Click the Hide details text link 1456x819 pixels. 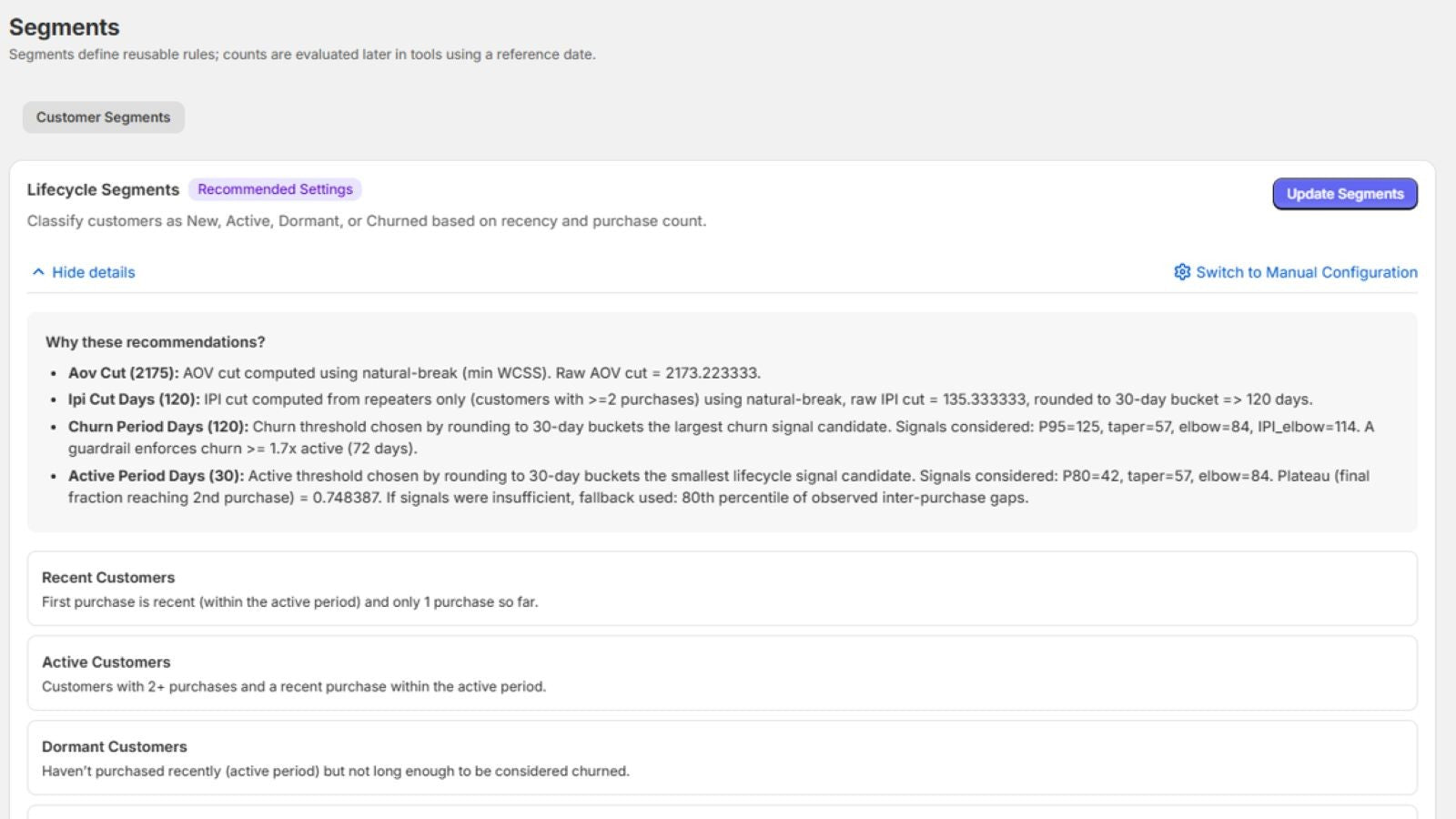point(93,272)
